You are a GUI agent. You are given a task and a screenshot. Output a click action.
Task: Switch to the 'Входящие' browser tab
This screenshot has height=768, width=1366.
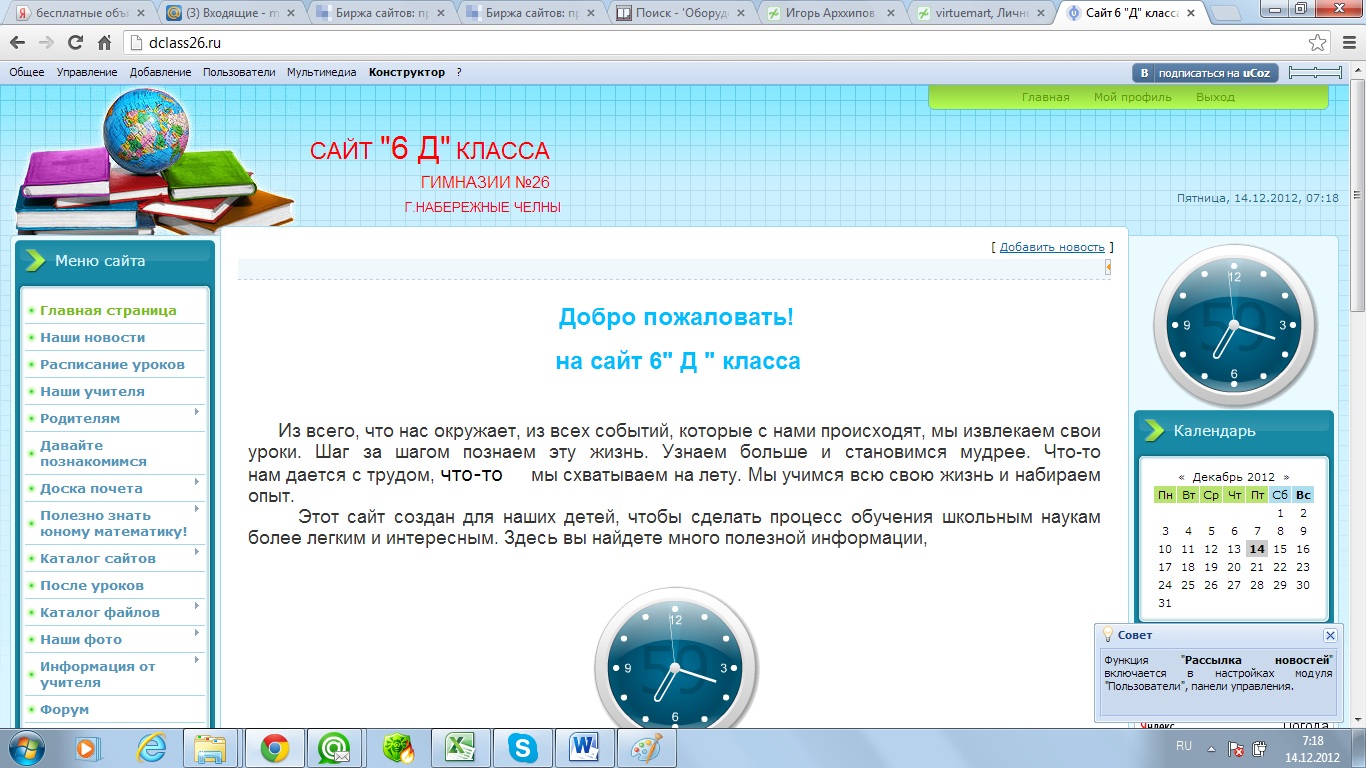[x=230, y=14]
